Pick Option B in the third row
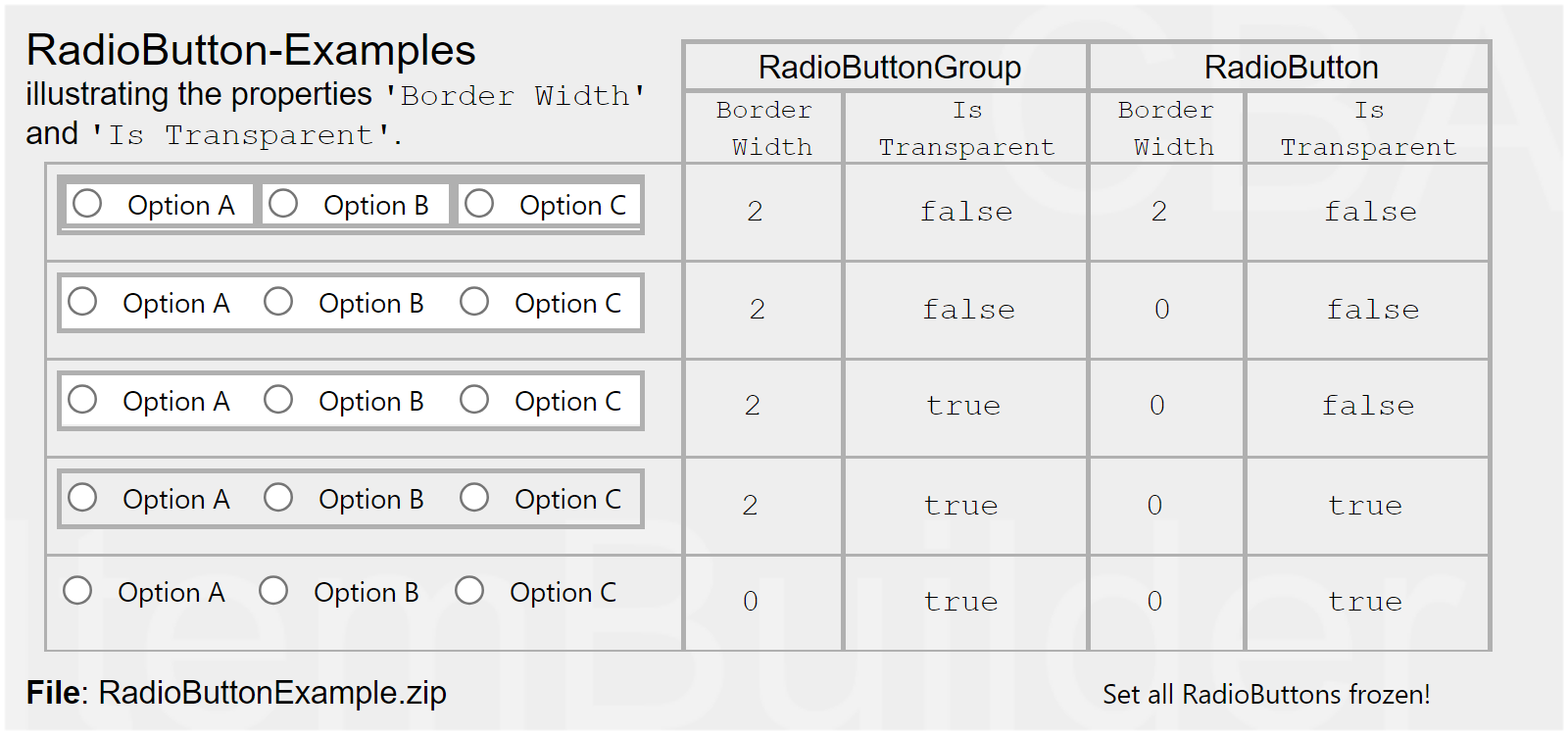Image resolution: width=1568 pixels, height=735 pixels. click(x=278, y=400)
